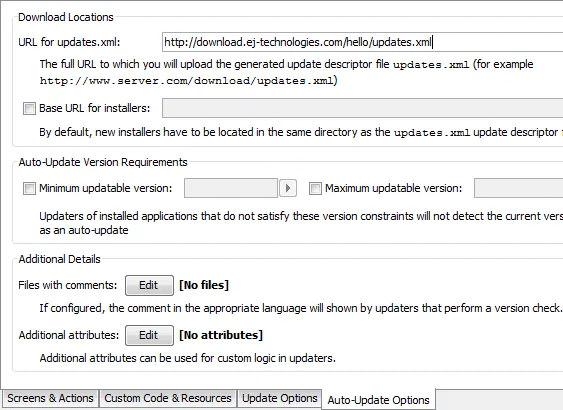Edit the Additional attributes setting

[x=149, y=335]
